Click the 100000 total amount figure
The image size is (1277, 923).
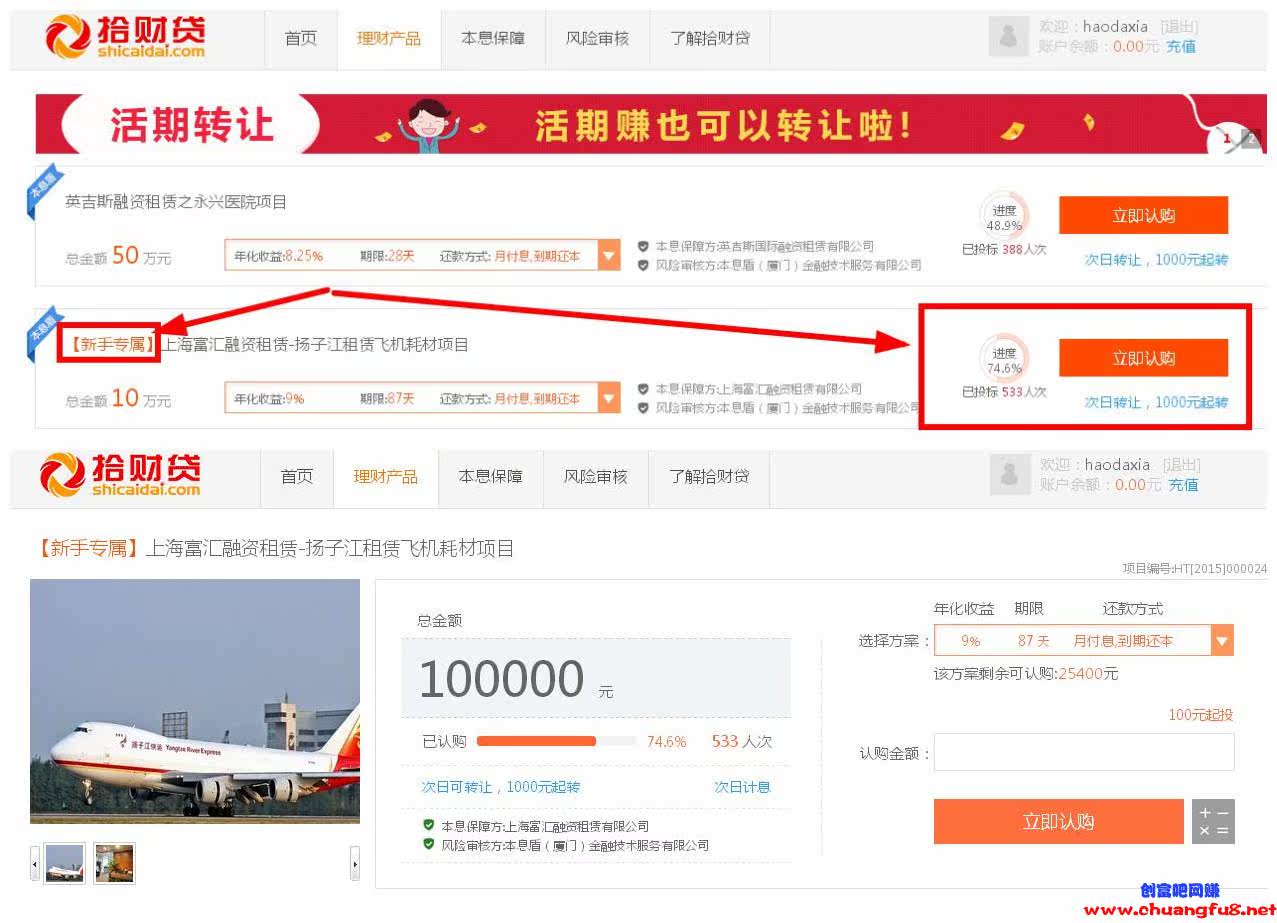point(501,679)
